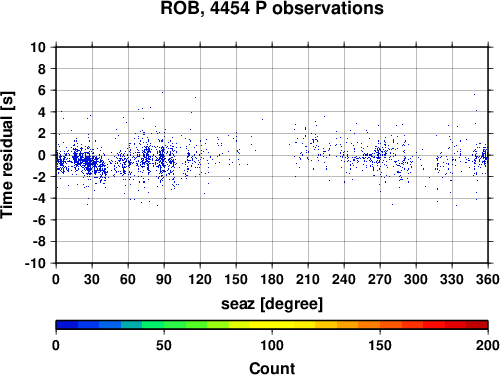Click the Count colorbar label
The height and width of the screenshot is (375, 500).
272,368
